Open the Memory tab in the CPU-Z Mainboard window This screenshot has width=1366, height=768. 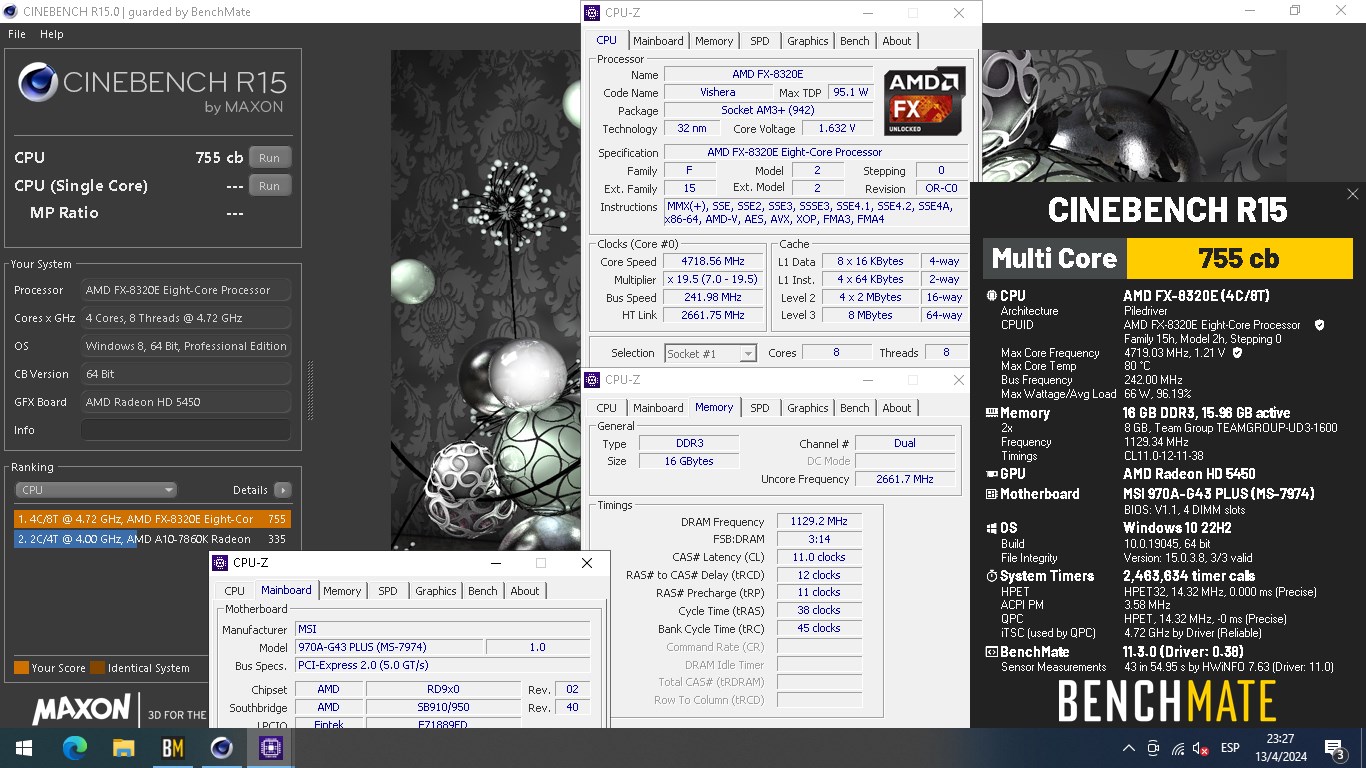342,591
